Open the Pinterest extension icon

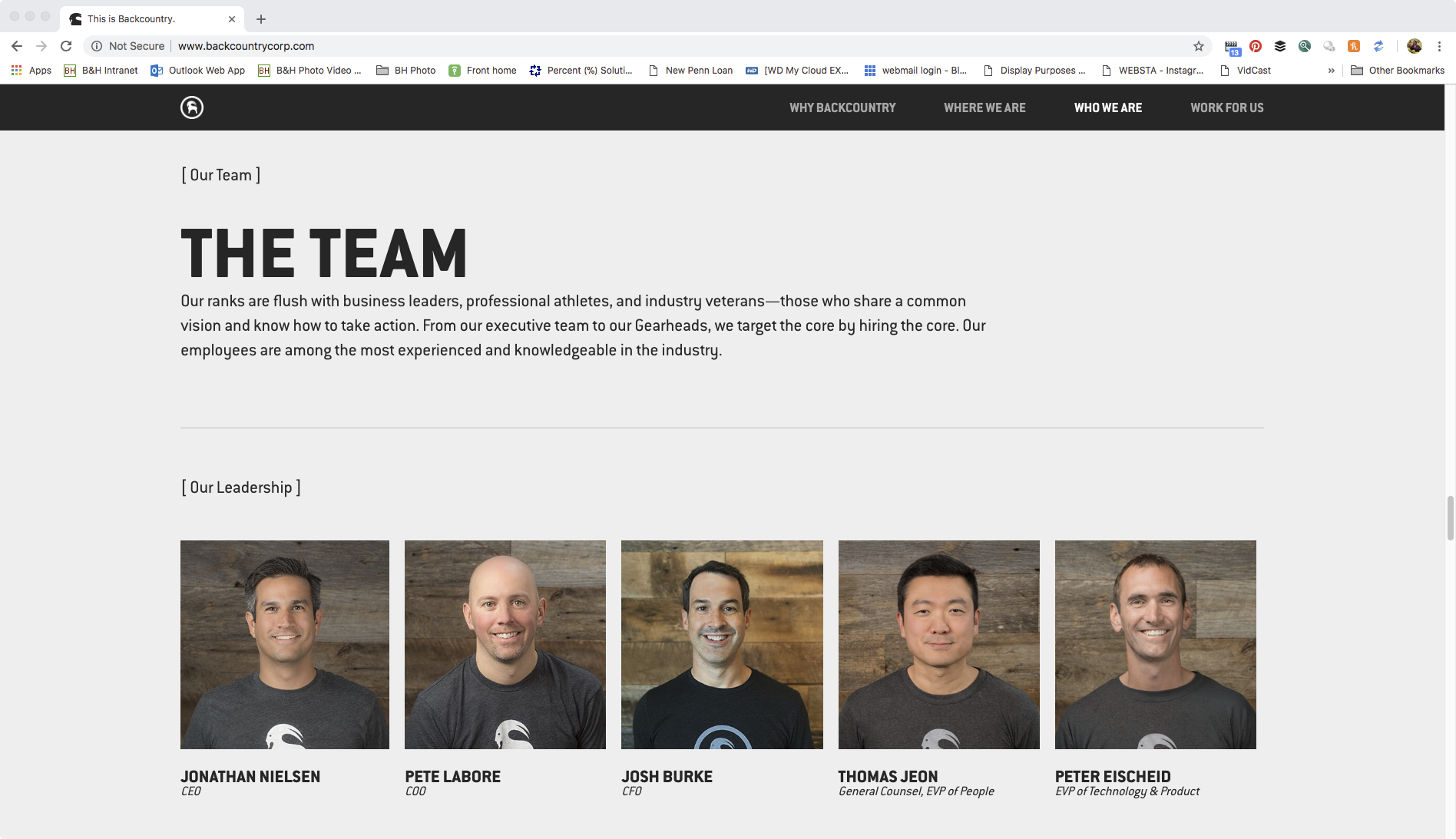[1256, 46]
